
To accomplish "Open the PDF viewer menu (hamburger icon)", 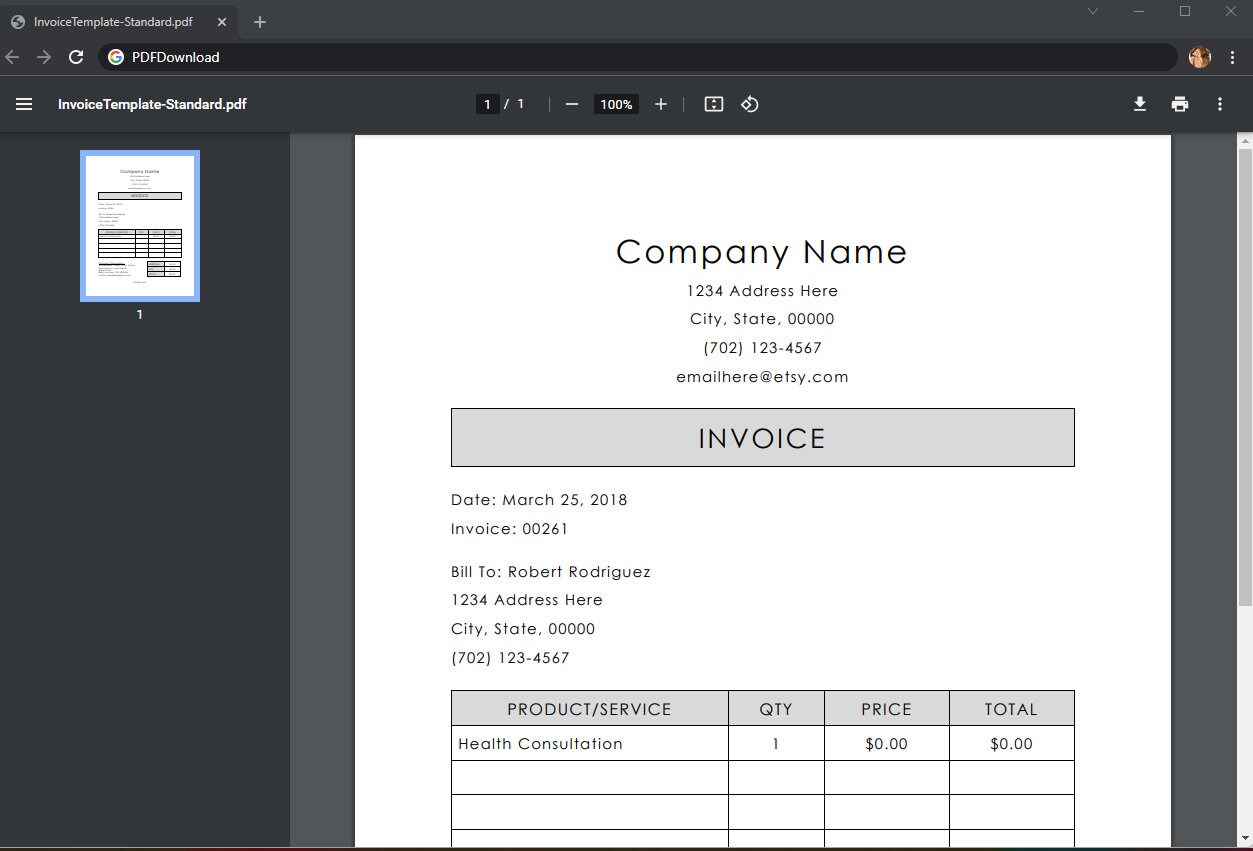I will pos(24,104).
